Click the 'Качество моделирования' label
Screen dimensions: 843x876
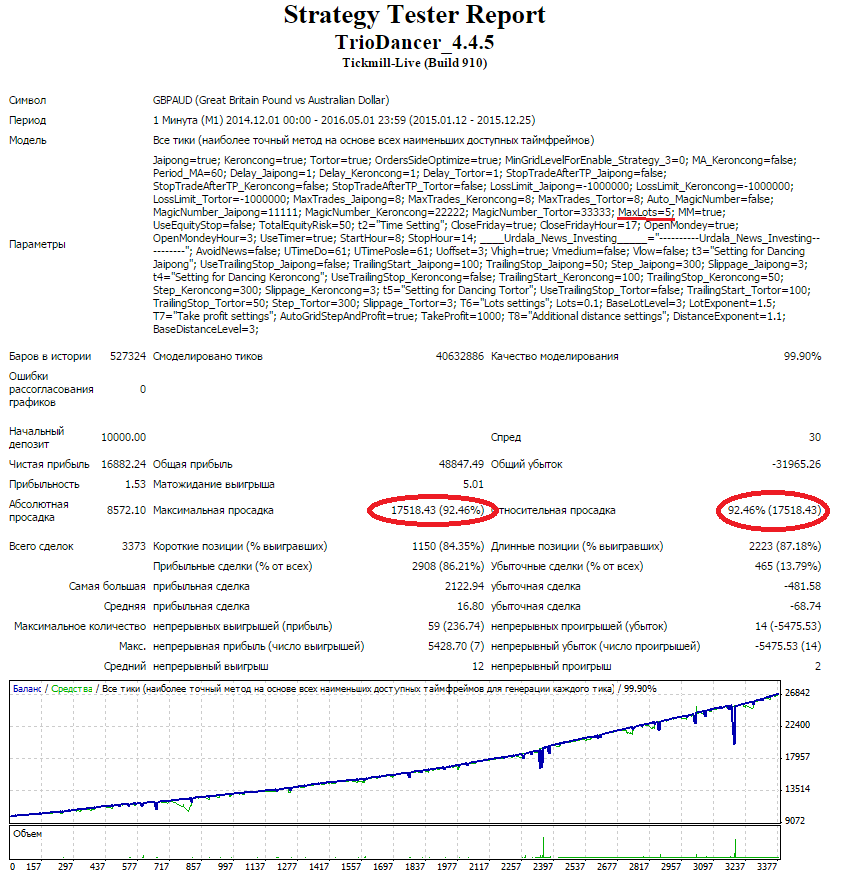pyautogui.click(x=555, y=356)
